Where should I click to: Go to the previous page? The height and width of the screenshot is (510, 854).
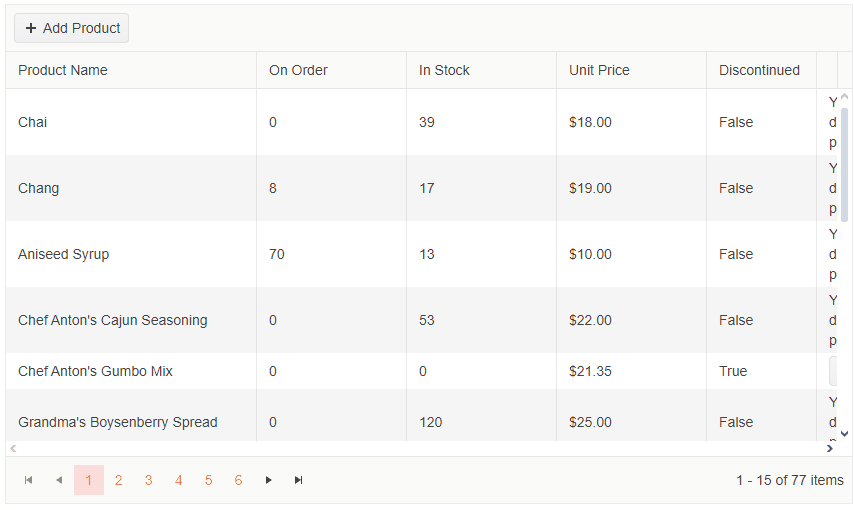pos(59,480)
